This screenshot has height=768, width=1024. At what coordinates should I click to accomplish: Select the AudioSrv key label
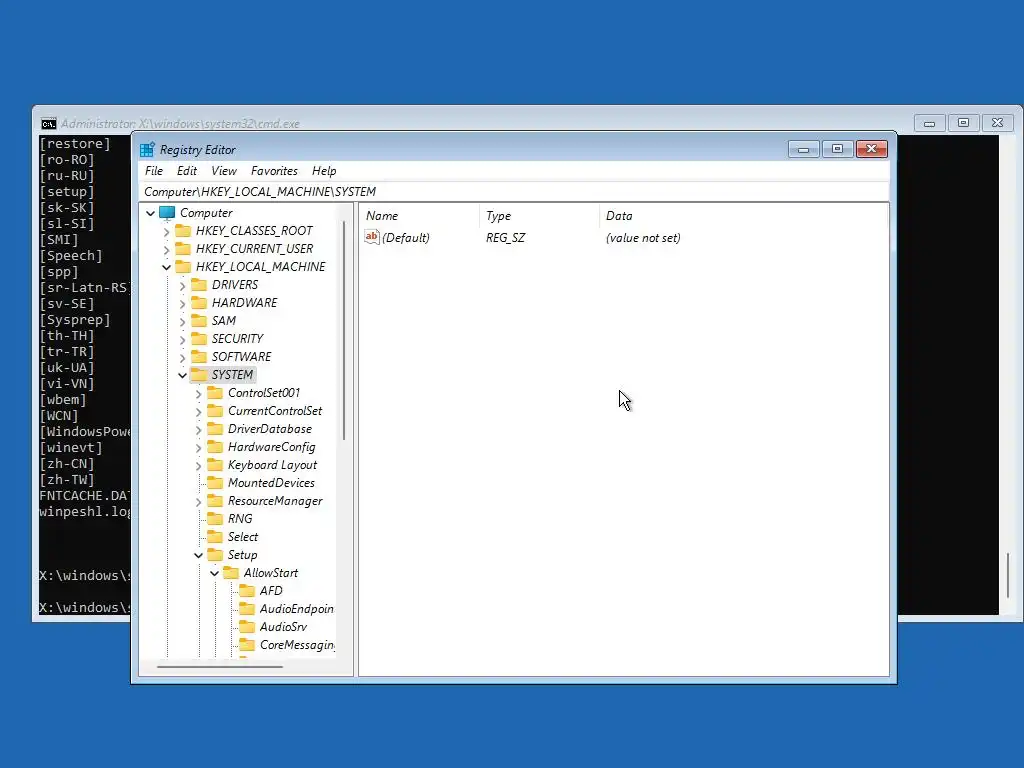click(283, 627)
